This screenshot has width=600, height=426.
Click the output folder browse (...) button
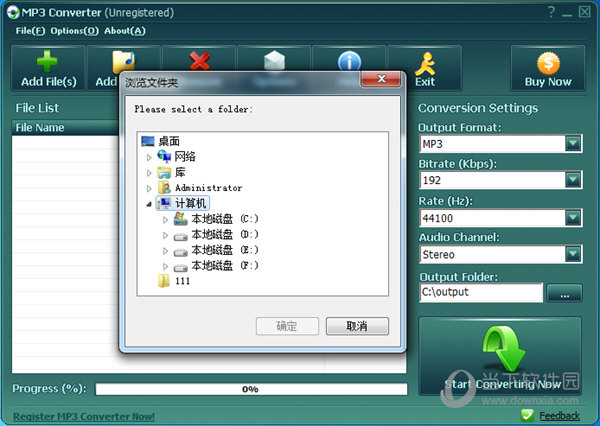pyautogui.click(x=564, y=293)
